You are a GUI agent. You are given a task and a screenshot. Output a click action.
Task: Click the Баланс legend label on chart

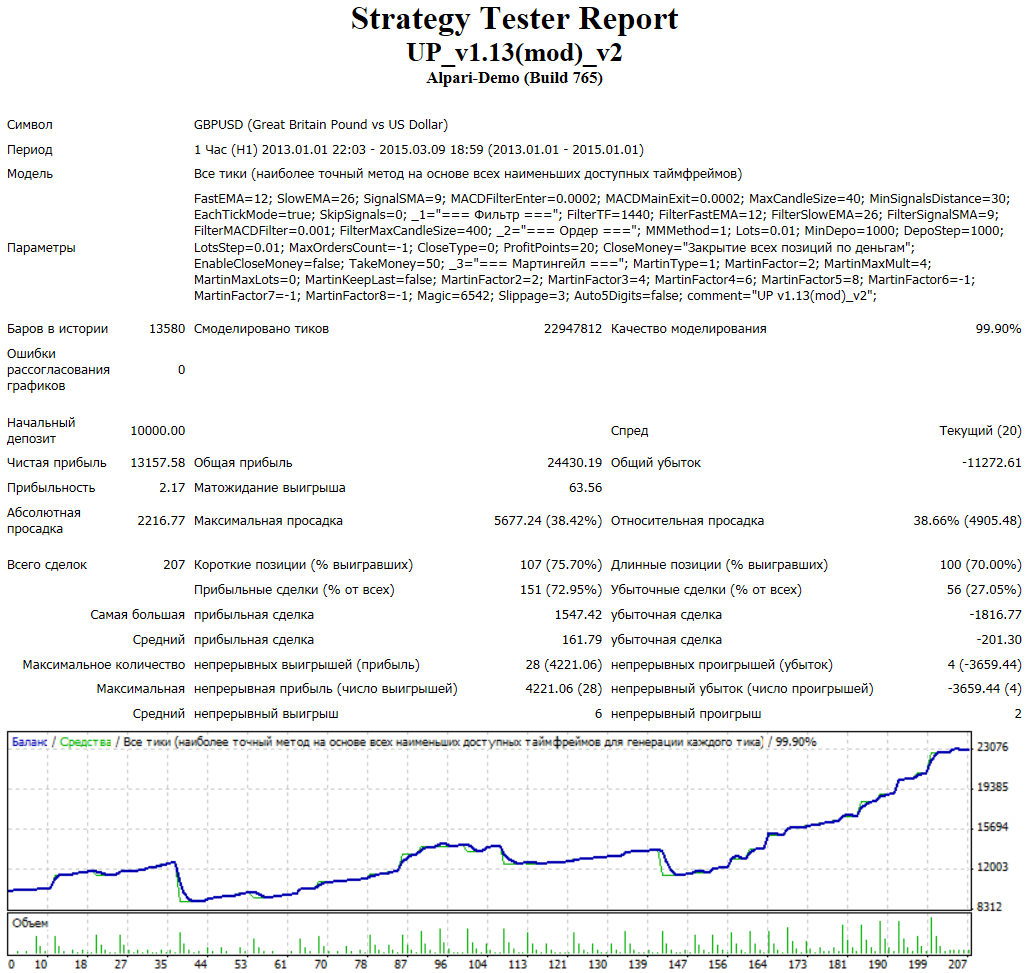[x=30, y=742]
